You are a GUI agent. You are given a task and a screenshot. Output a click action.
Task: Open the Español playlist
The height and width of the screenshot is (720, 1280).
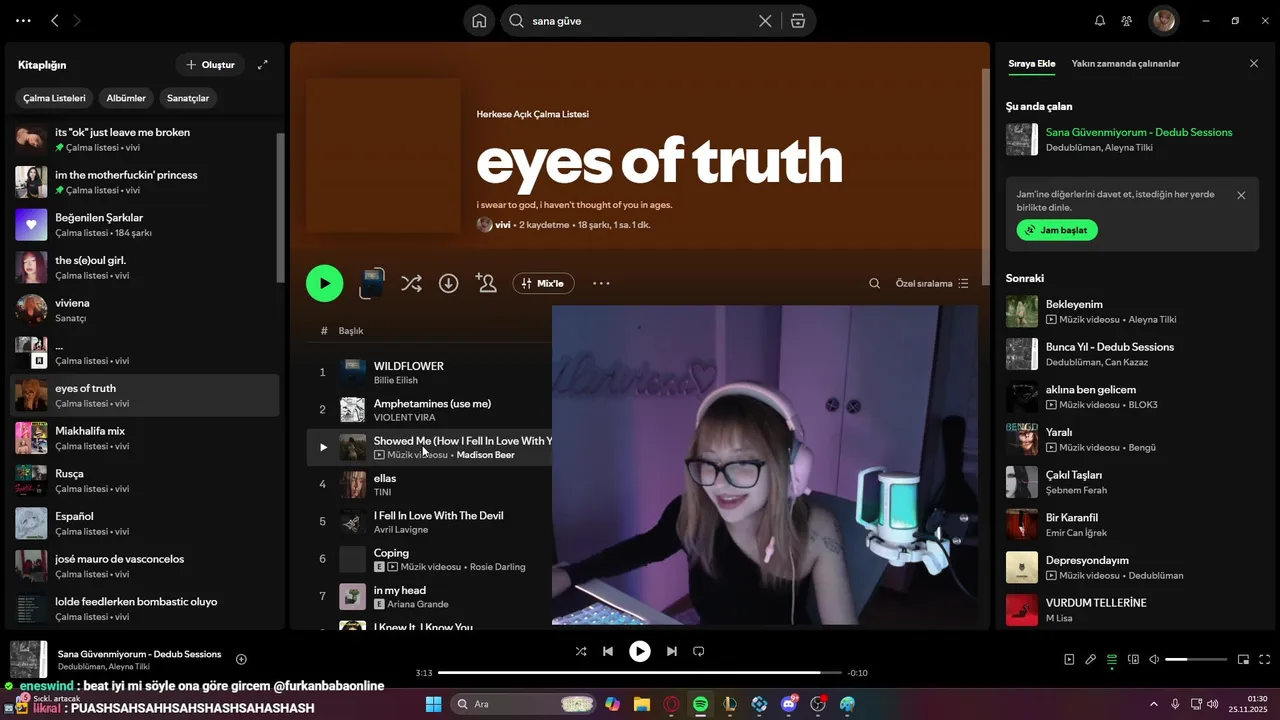[145, 524]
